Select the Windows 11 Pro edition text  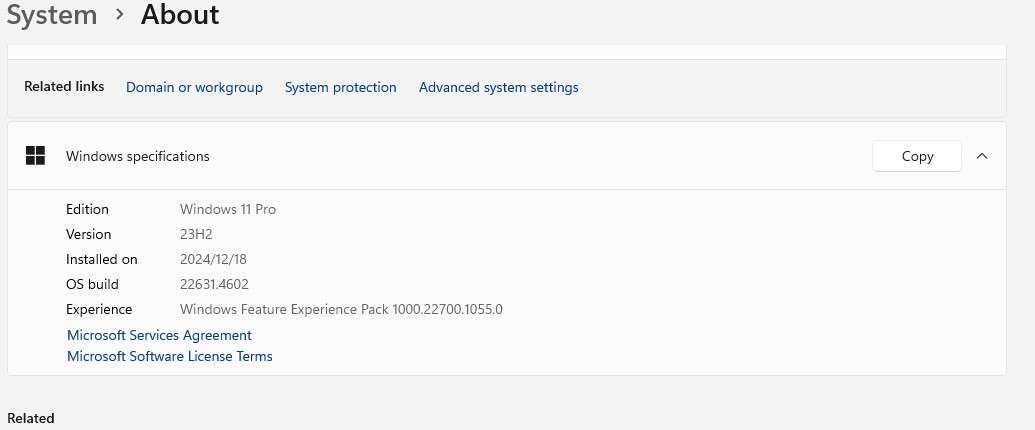tap(228, 210)
